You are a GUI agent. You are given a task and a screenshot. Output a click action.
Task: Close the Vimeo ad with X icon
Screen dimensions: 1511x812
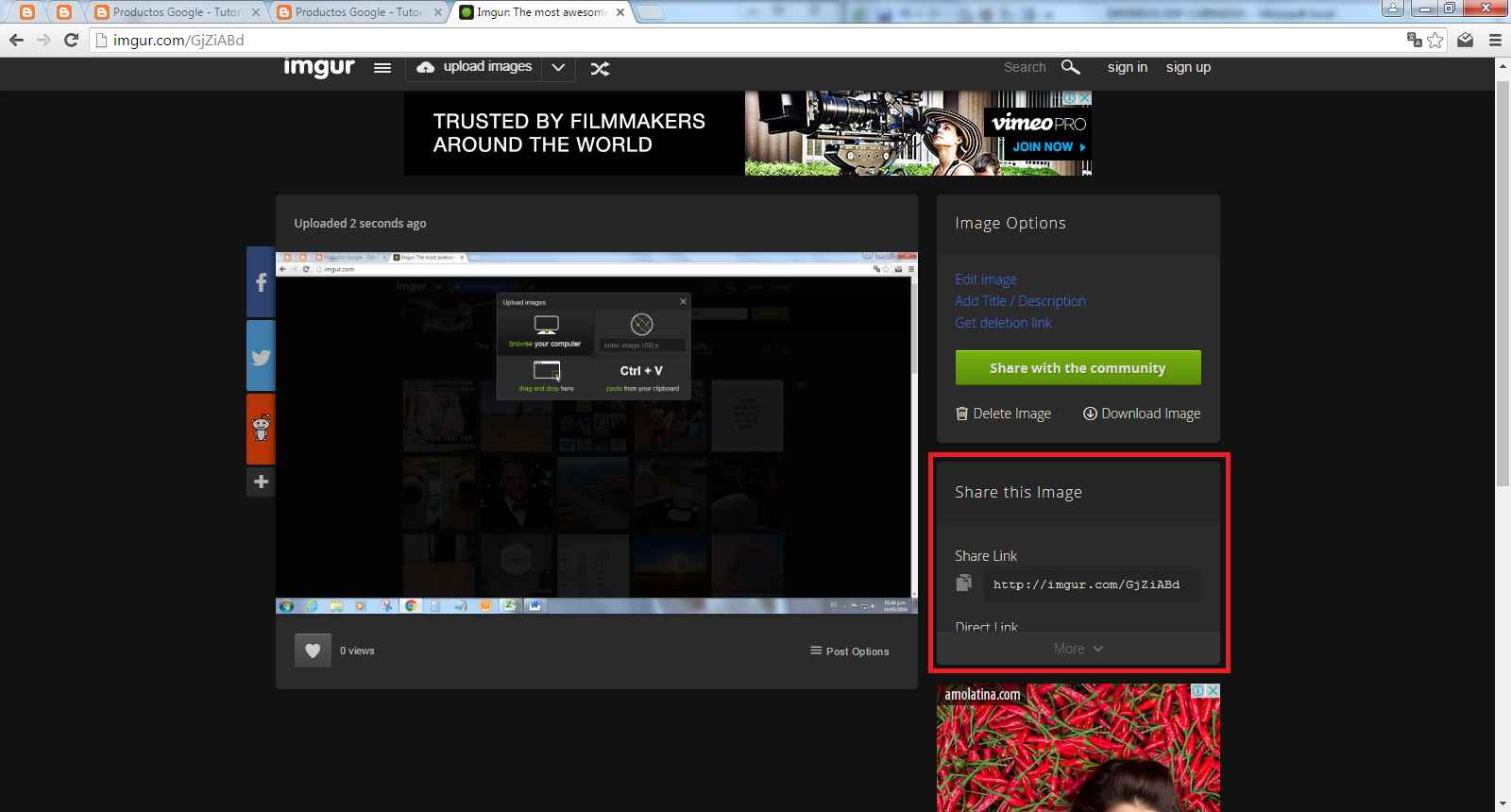pyautogui.click(x=1086, y=98)
